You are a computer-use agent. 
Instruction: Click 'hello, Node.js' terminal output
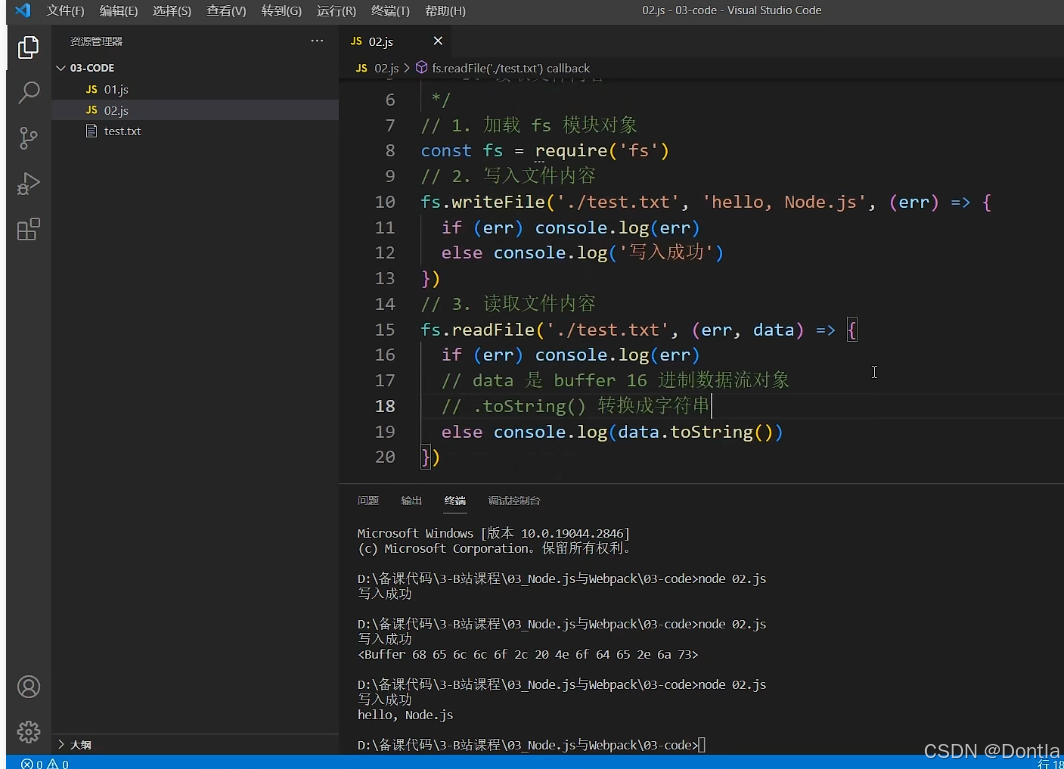[405, 715]
